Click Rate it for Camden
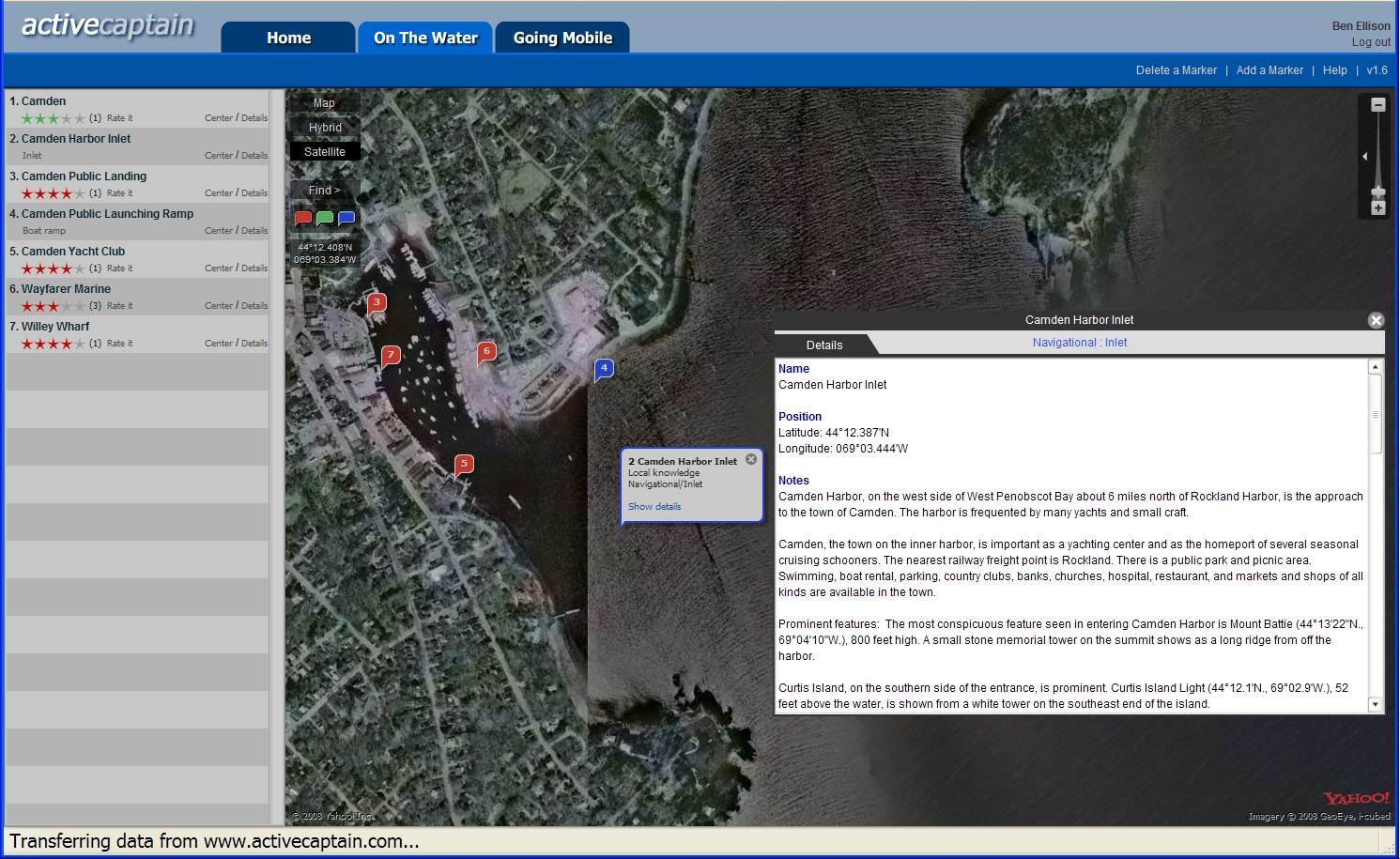Viewport: 1400px width, 859px height. (x=119, y=118)
